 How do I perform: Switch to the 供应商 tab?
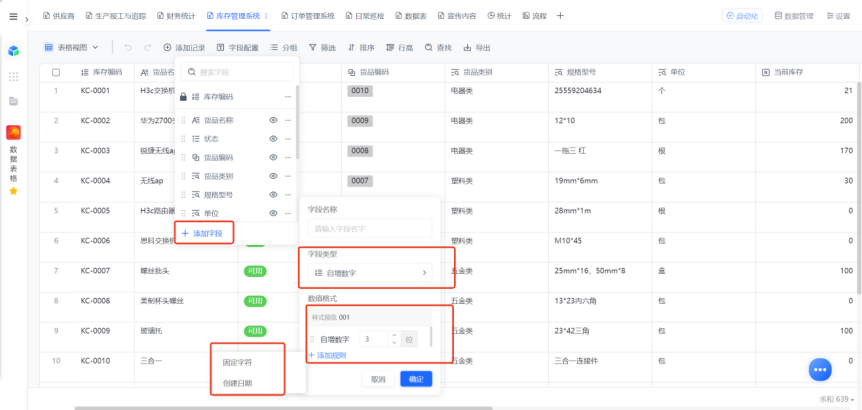tap(57, 16)
